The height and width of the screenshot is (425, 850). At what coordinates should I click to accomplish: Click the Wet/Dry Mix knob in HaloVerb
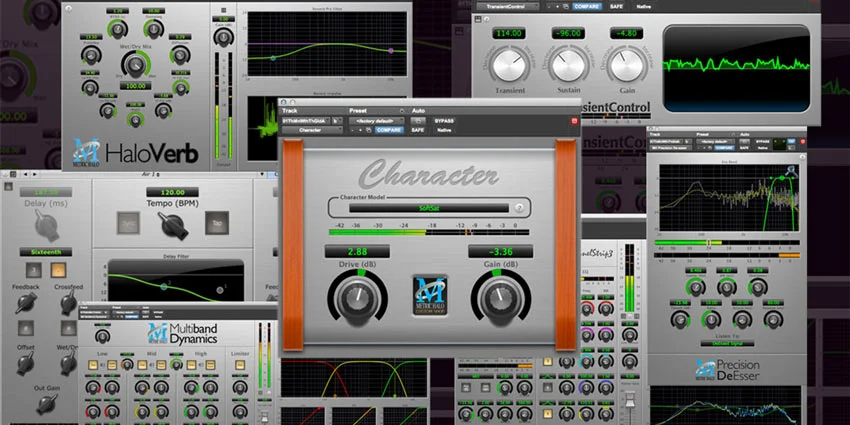136,65
